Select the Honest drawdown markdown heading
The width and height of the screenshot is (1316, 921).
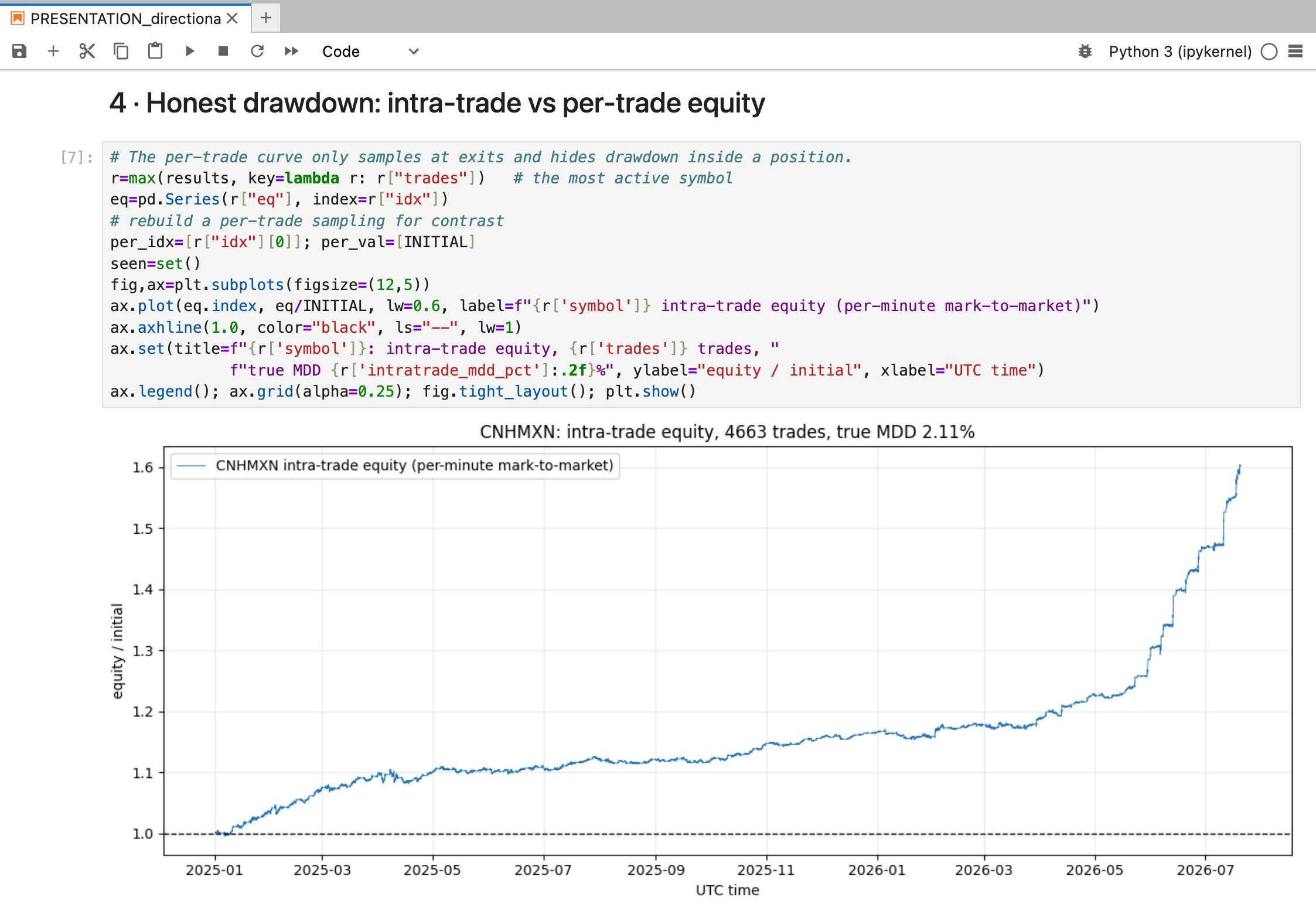coord(437,103)
